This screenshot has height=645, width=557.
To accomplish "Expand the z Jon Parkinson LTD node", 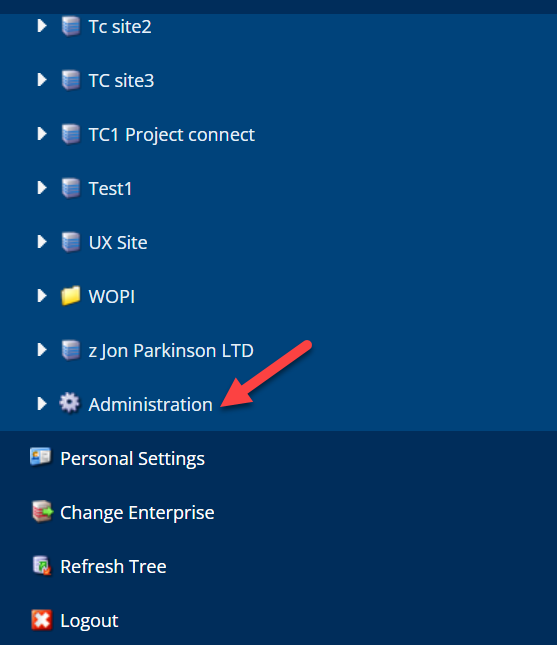I will pyautogui.click(x=42, y=350).
